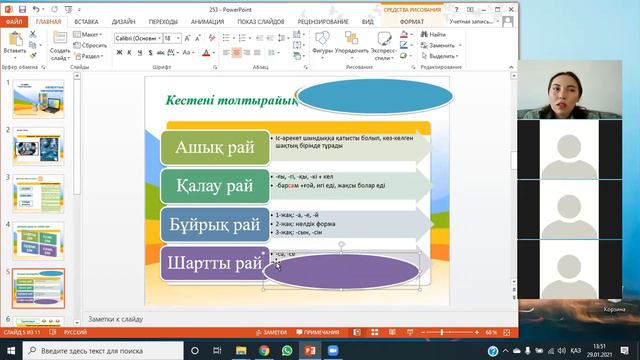Screen dimensions: 640x360
Task: Fit slide to current window
Action: pyautogui.click(x=507, y=332)
